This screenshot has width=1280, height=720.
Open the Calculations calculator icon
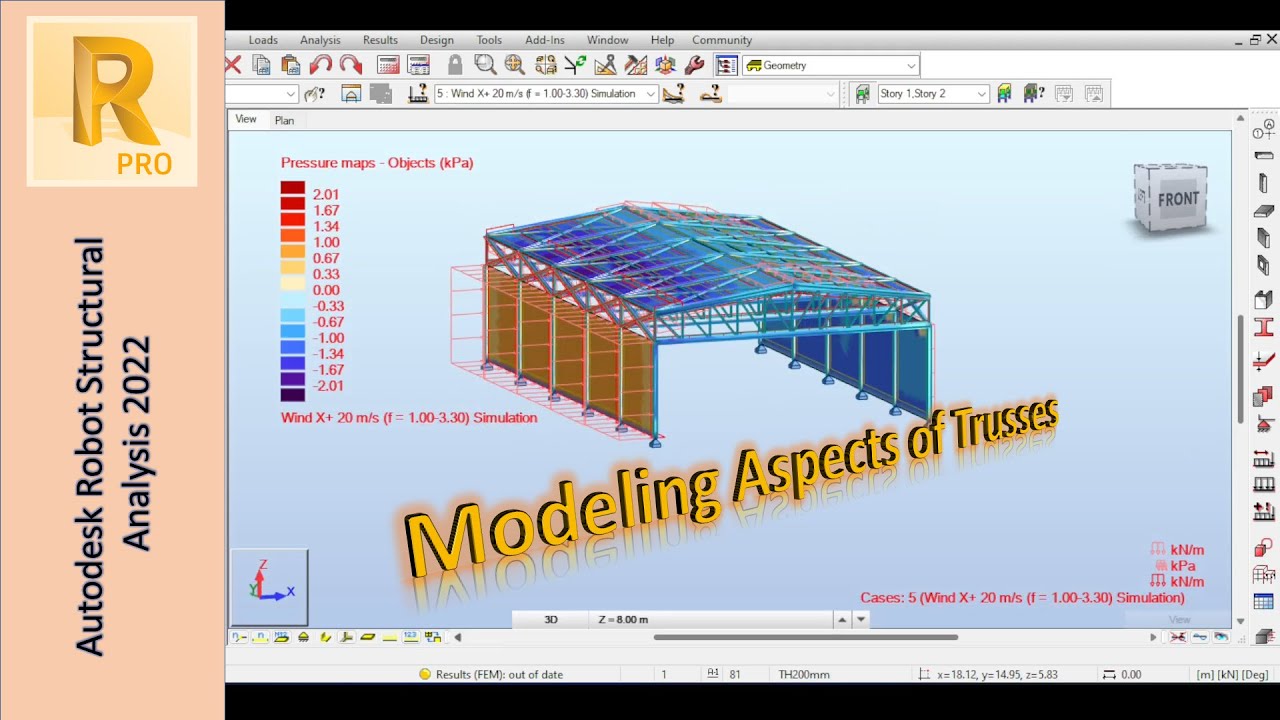(388, 65)
